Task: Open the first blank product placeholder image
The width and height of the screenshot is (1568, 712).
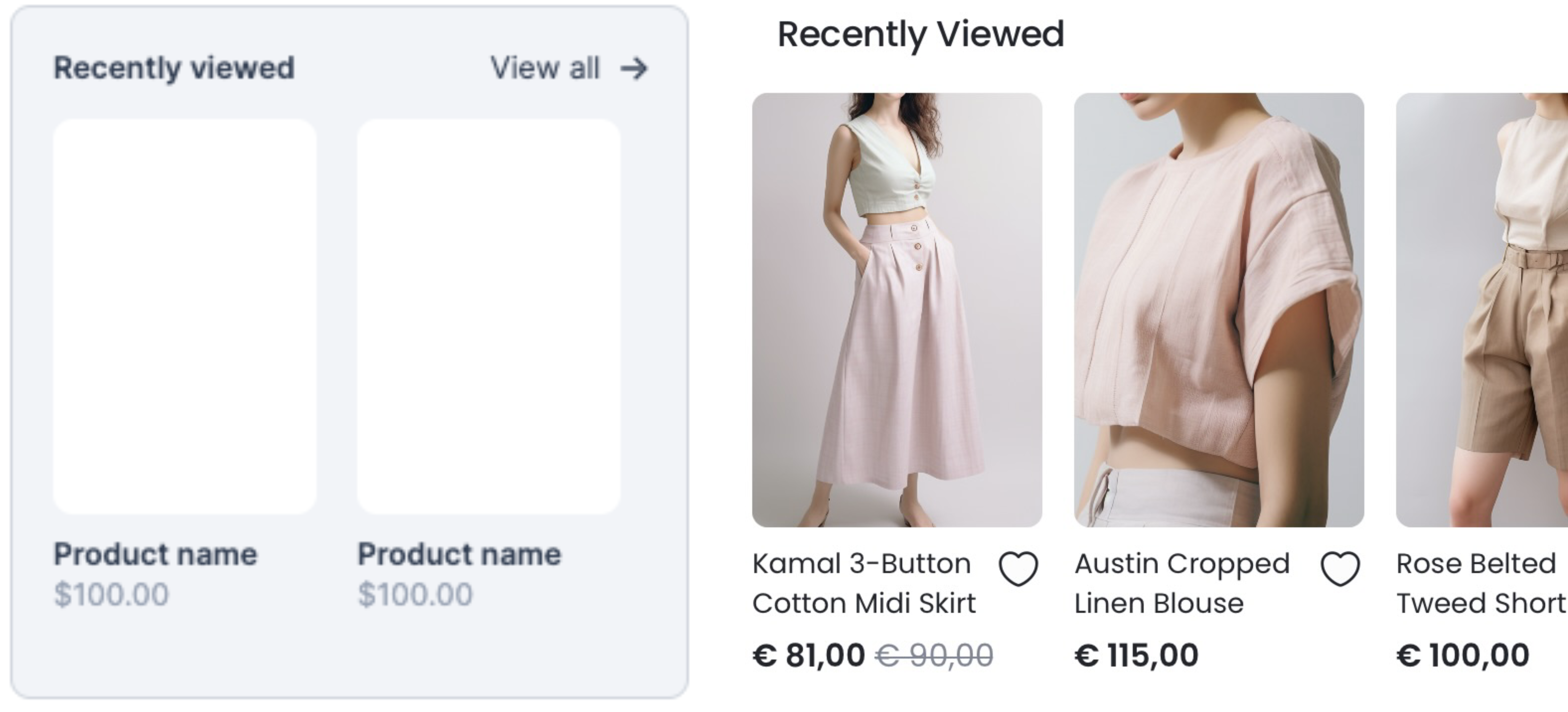Action: pos(185,316)
